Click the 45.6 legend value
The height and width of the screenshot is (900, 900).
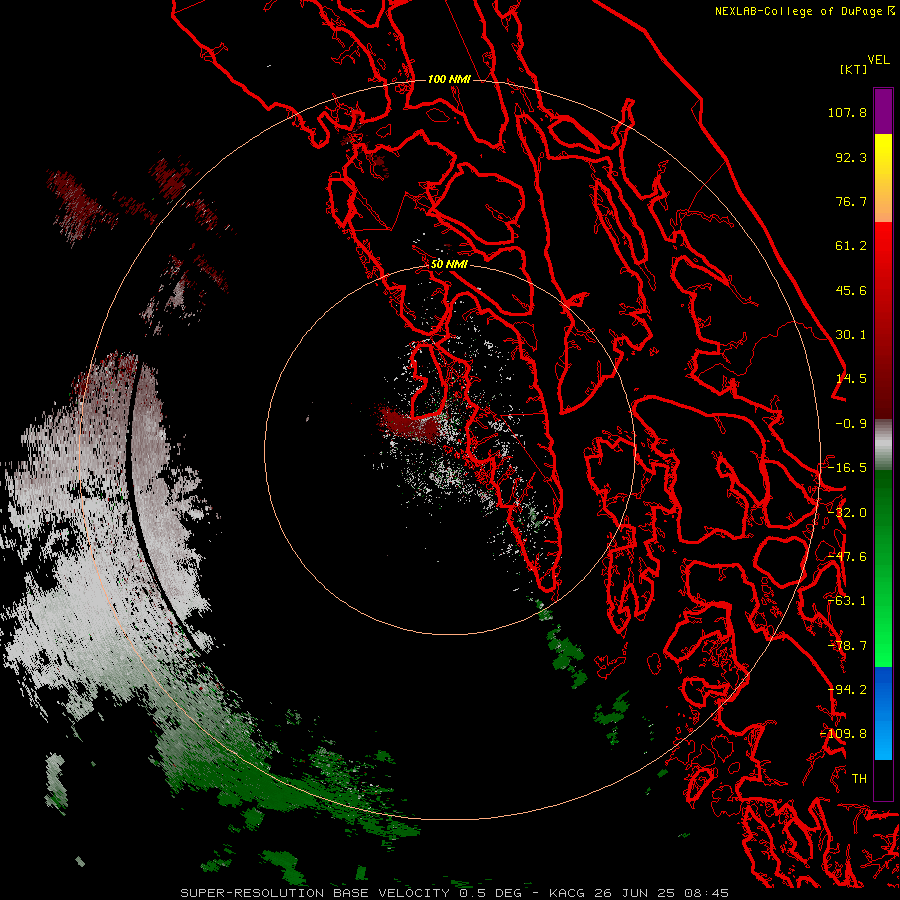click(851, 290)
